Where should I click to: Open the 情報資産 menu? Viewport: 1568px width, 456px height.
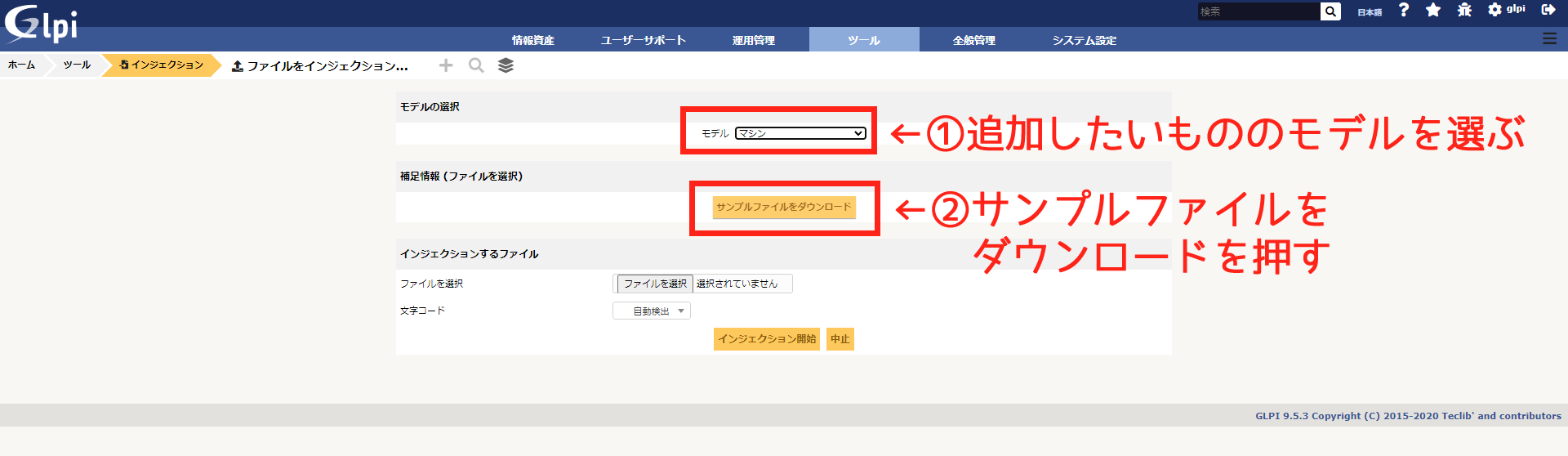pyautogui.click(x=532, y=40)
